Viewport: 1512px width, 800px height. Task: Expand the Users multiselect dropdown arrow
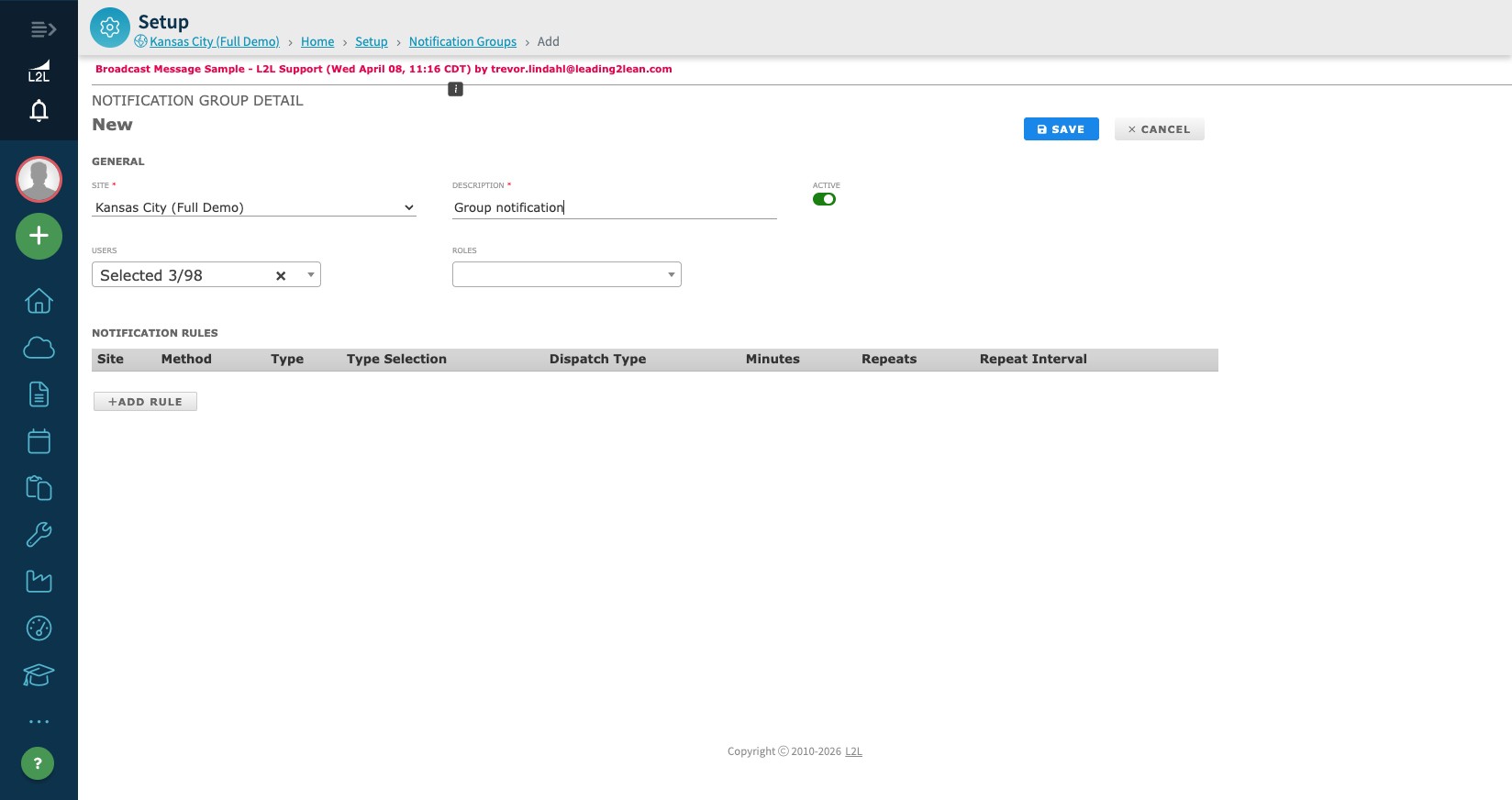pyautogui.click(x=311, y=274)
